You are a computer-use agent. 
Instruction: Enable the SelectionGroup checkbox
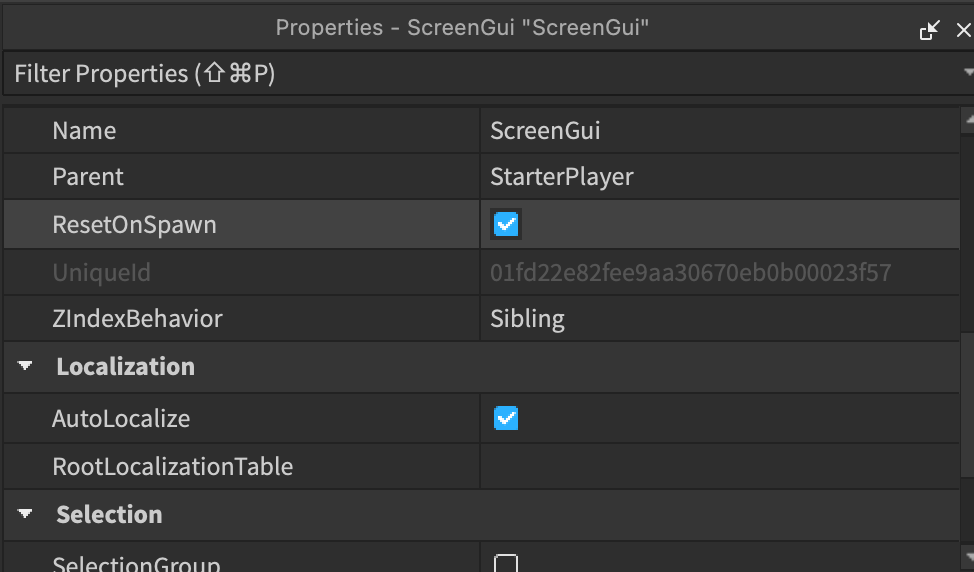(507, 564)
